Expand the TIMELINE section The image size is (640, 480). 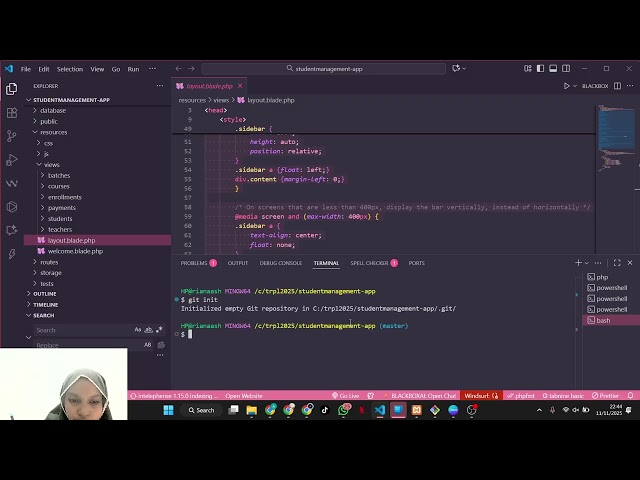point(45,305)
